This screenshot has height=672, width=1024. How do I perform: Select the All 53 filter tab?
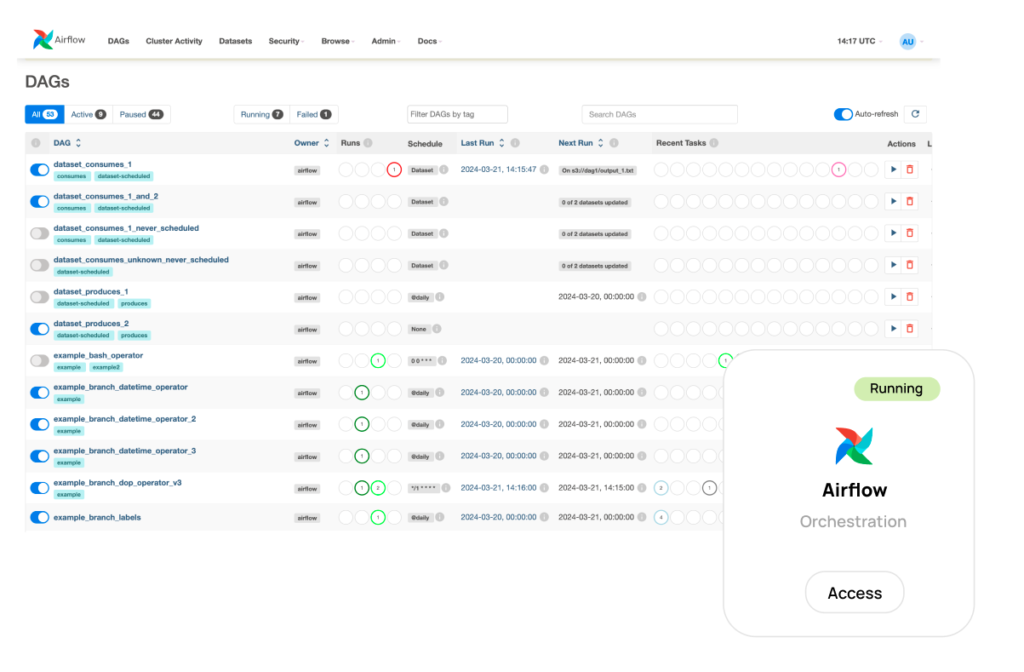click(44, 114)
